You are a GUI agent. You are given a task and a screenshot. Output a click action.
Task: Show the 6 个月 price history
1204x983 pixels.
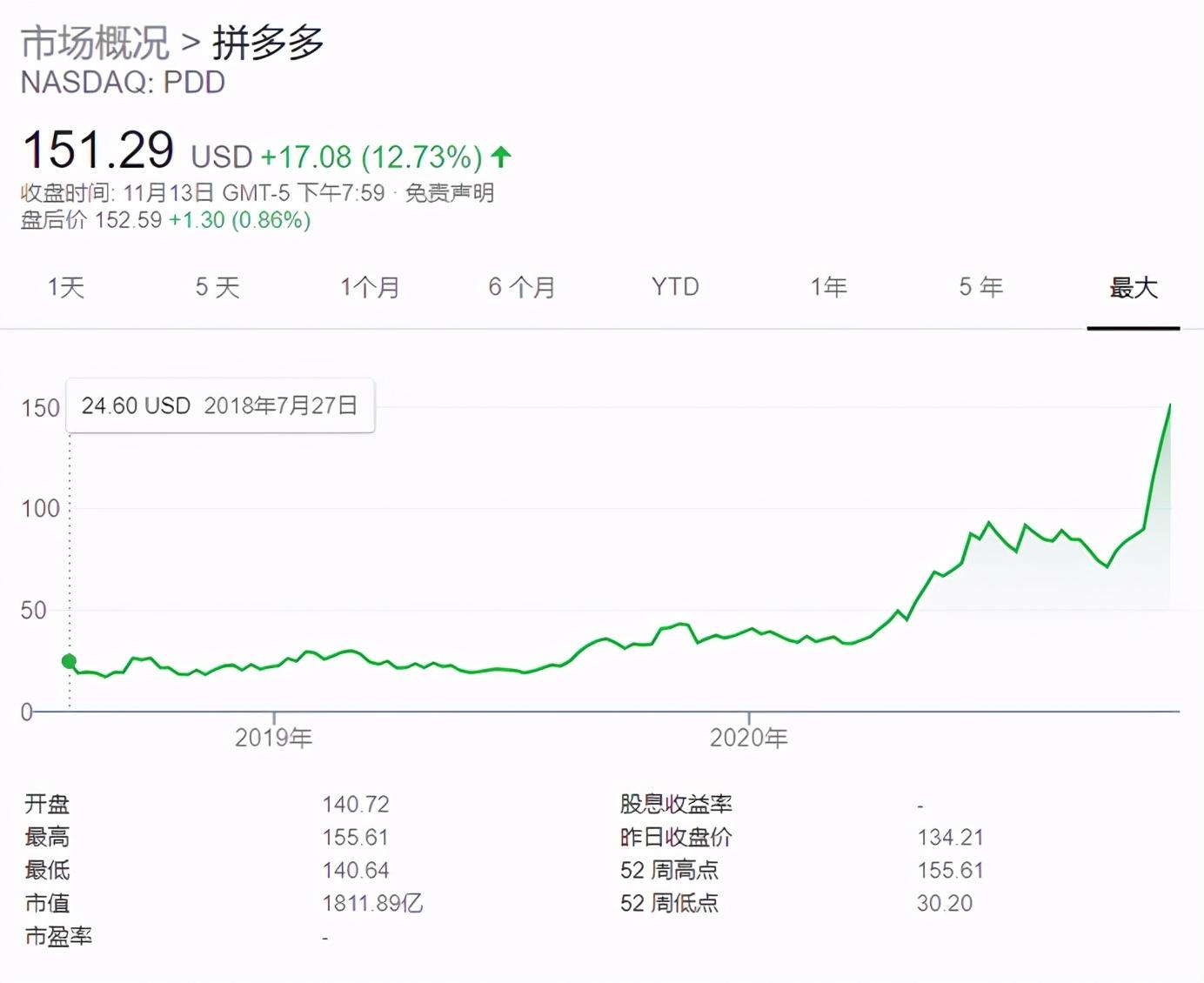point(522,287)
